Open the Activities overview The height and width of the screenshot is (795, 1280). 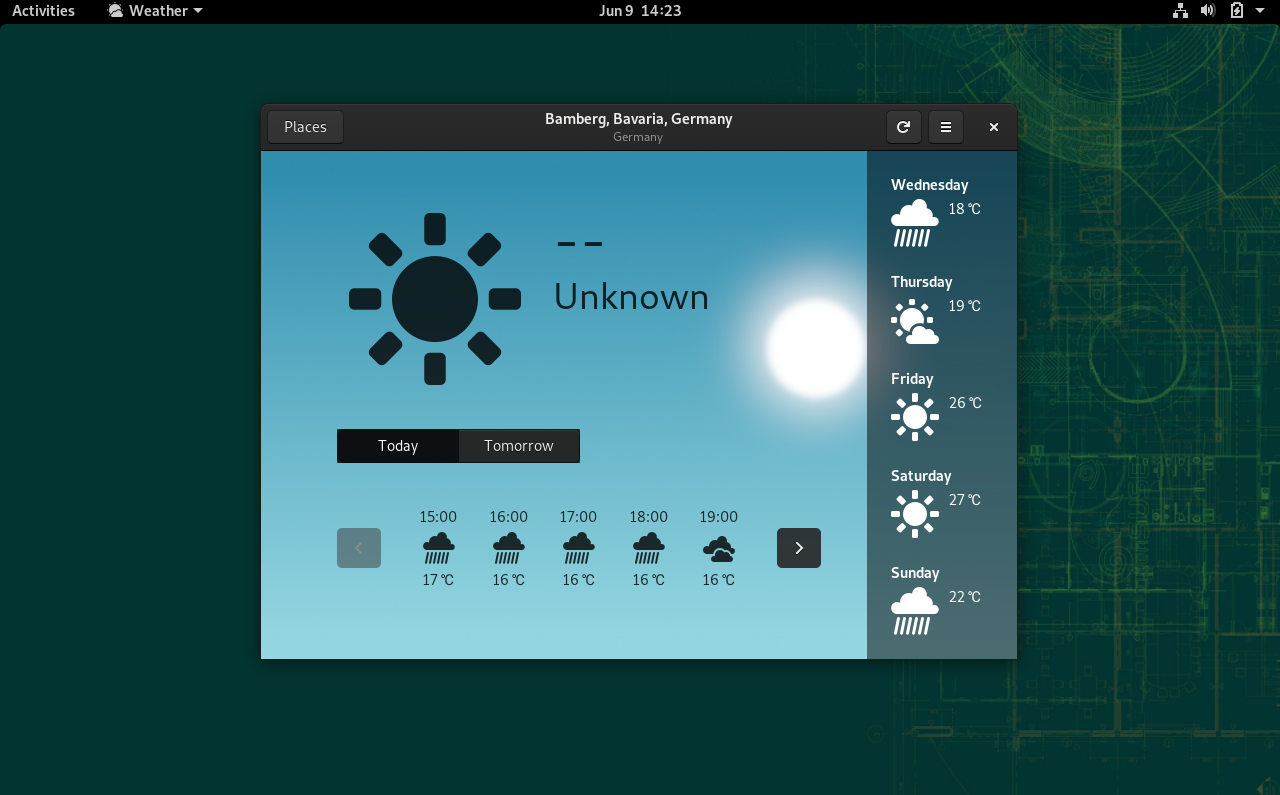coord(43,11)
